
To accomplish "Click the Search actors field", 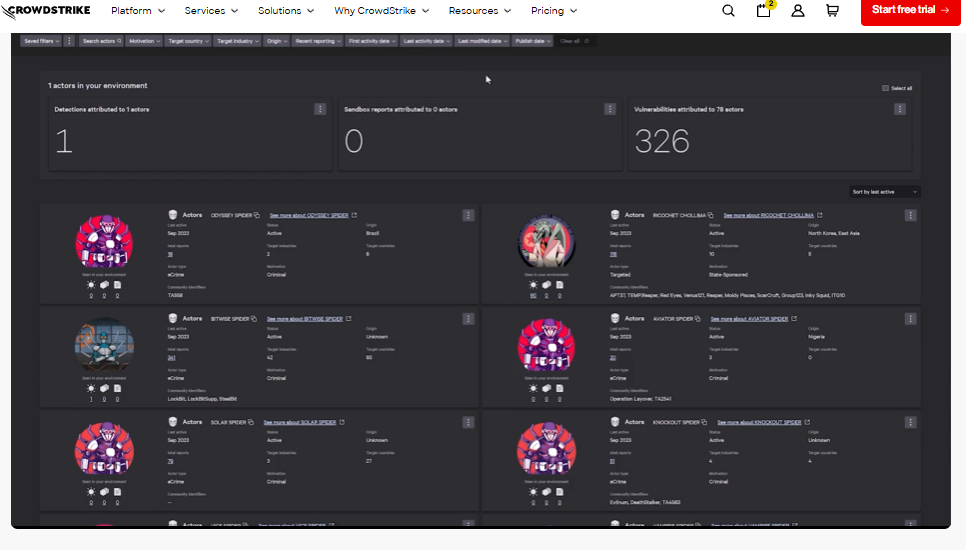I will 102,41.
